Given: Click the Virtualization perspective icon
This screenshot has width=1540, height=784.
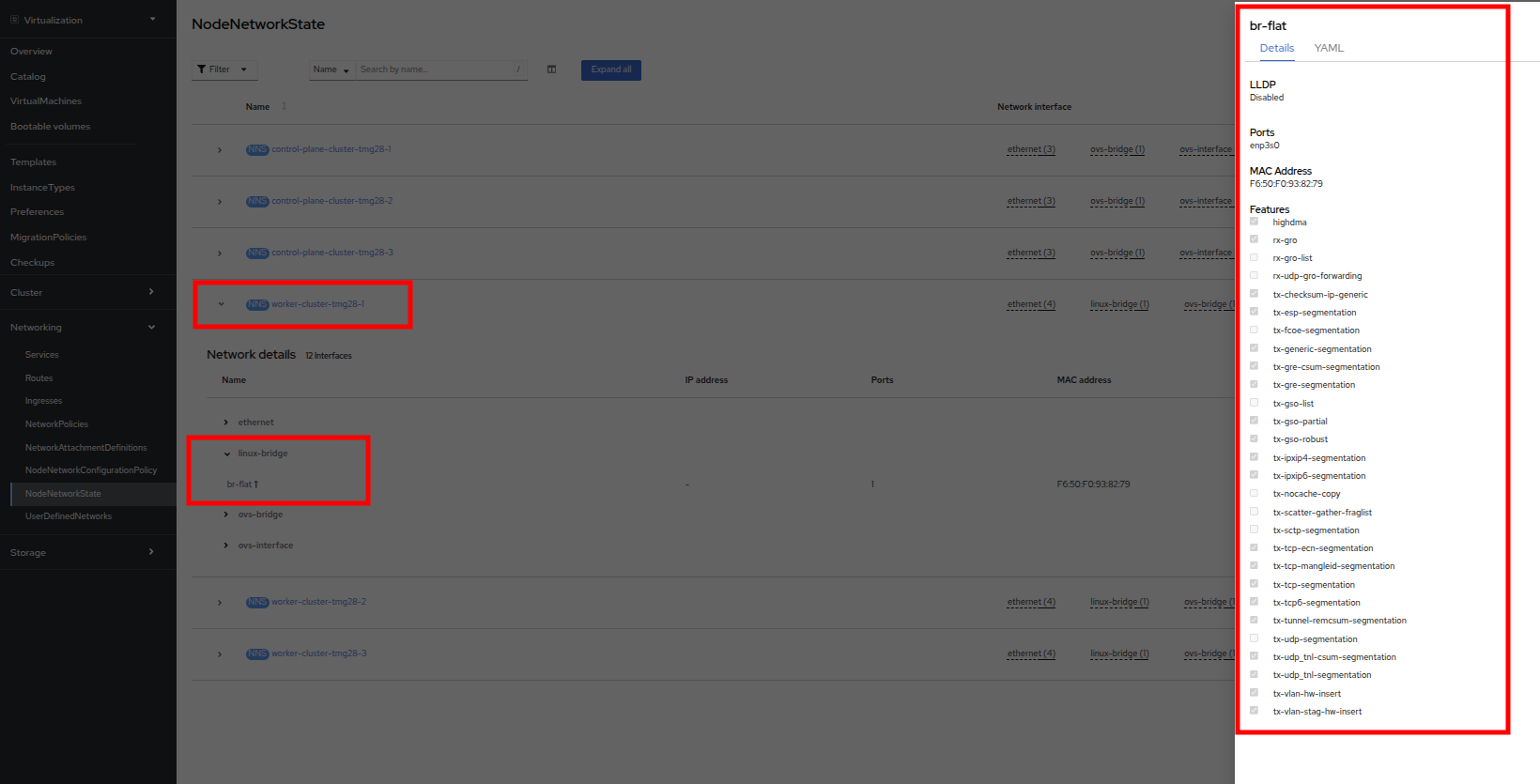Looking at the screenshot, I should tap(14, 20).
